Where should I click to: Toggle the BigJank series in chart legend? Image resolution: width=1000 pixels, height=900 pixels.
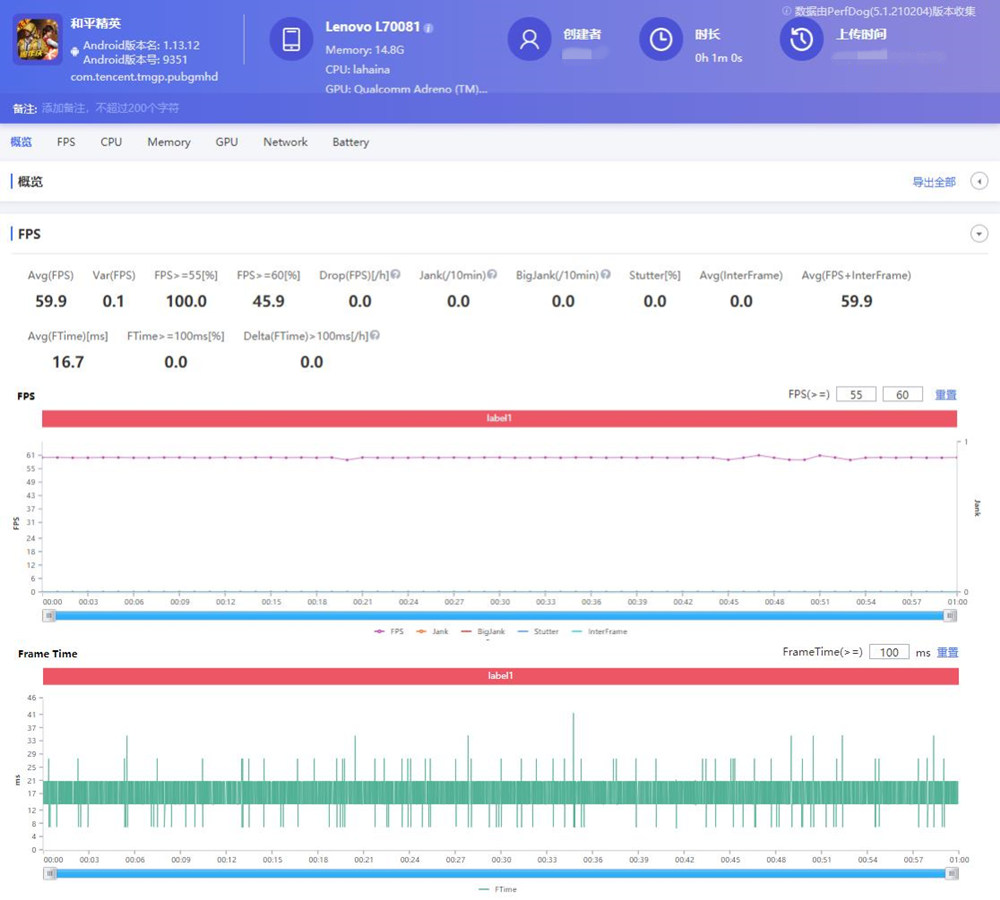(483, 631)
